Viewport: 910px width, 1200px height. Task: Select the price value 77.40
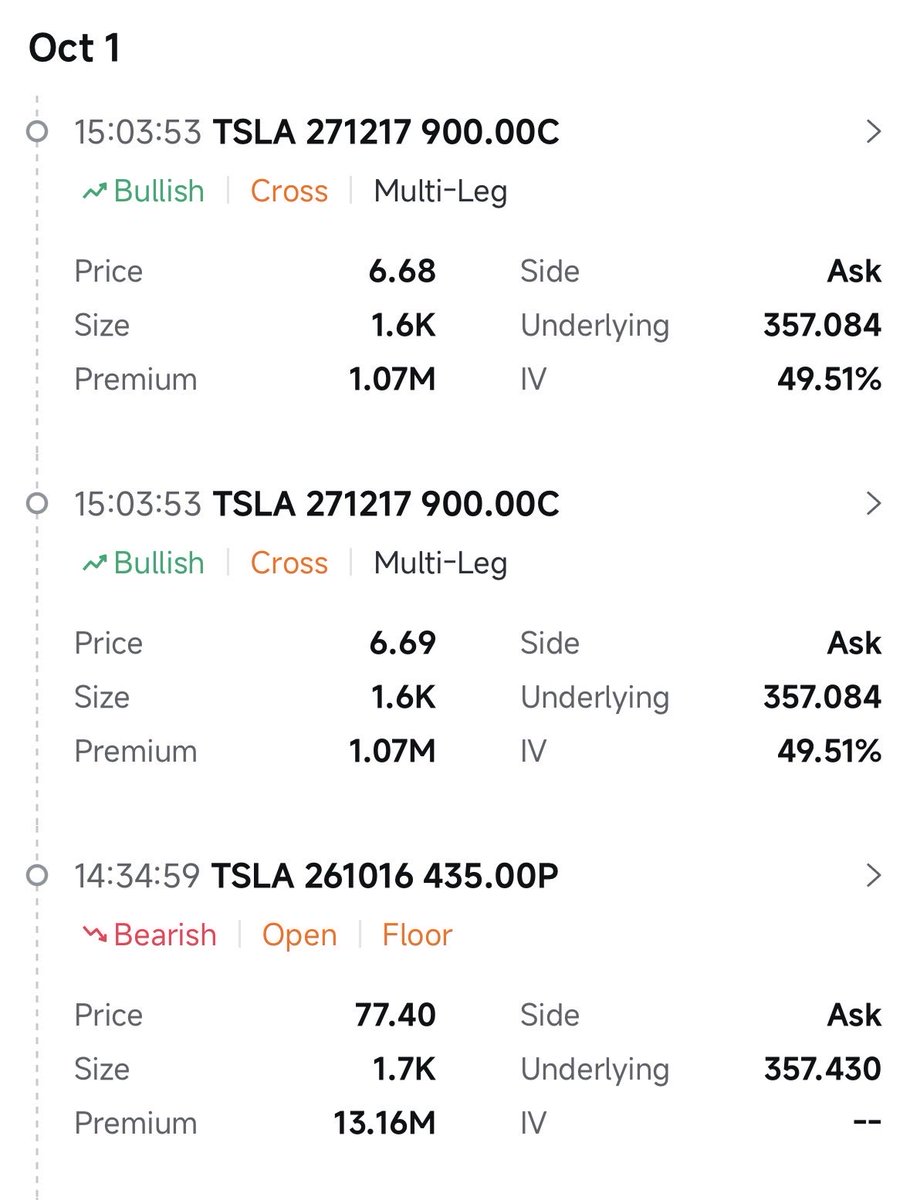point(396,1015)
